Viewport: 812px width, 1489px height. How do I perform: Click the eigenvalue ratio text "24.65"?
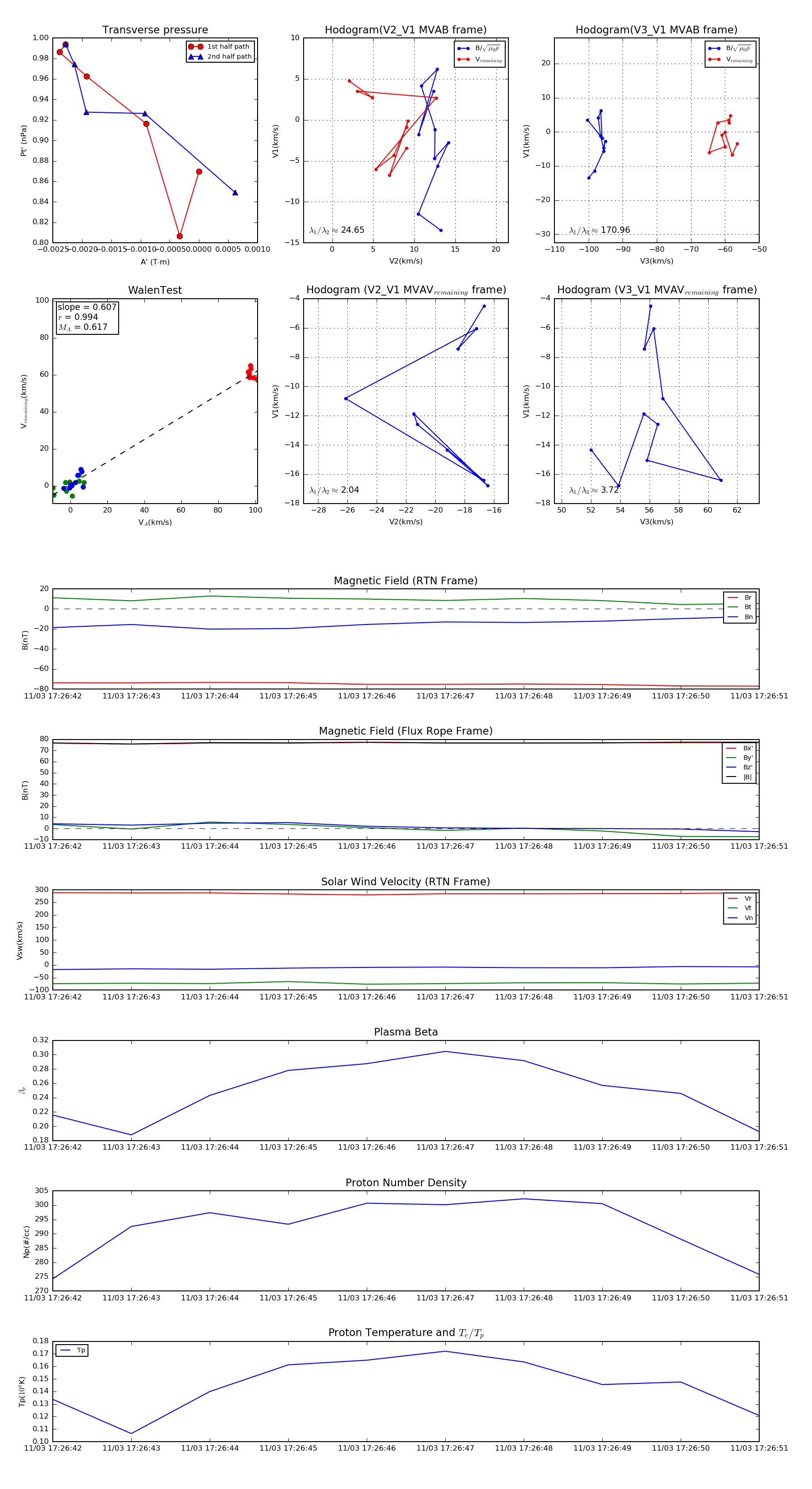(x=352, y=230)
